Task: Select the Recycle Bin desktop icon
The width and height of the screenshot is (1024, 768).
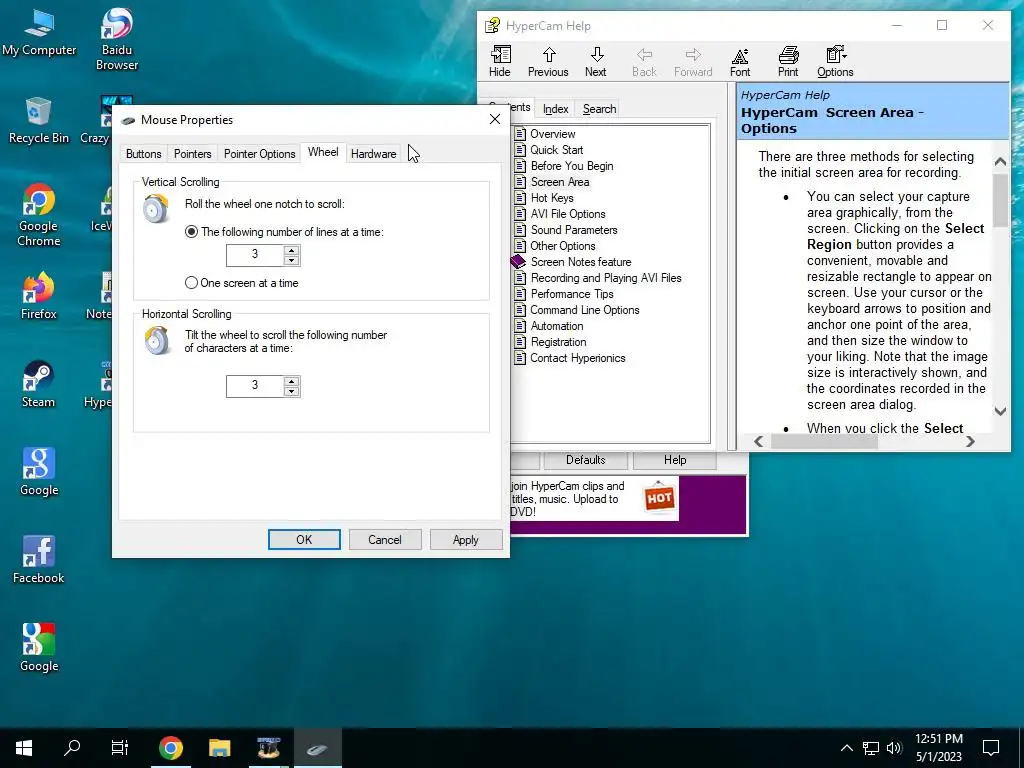Action: (39, 120)
